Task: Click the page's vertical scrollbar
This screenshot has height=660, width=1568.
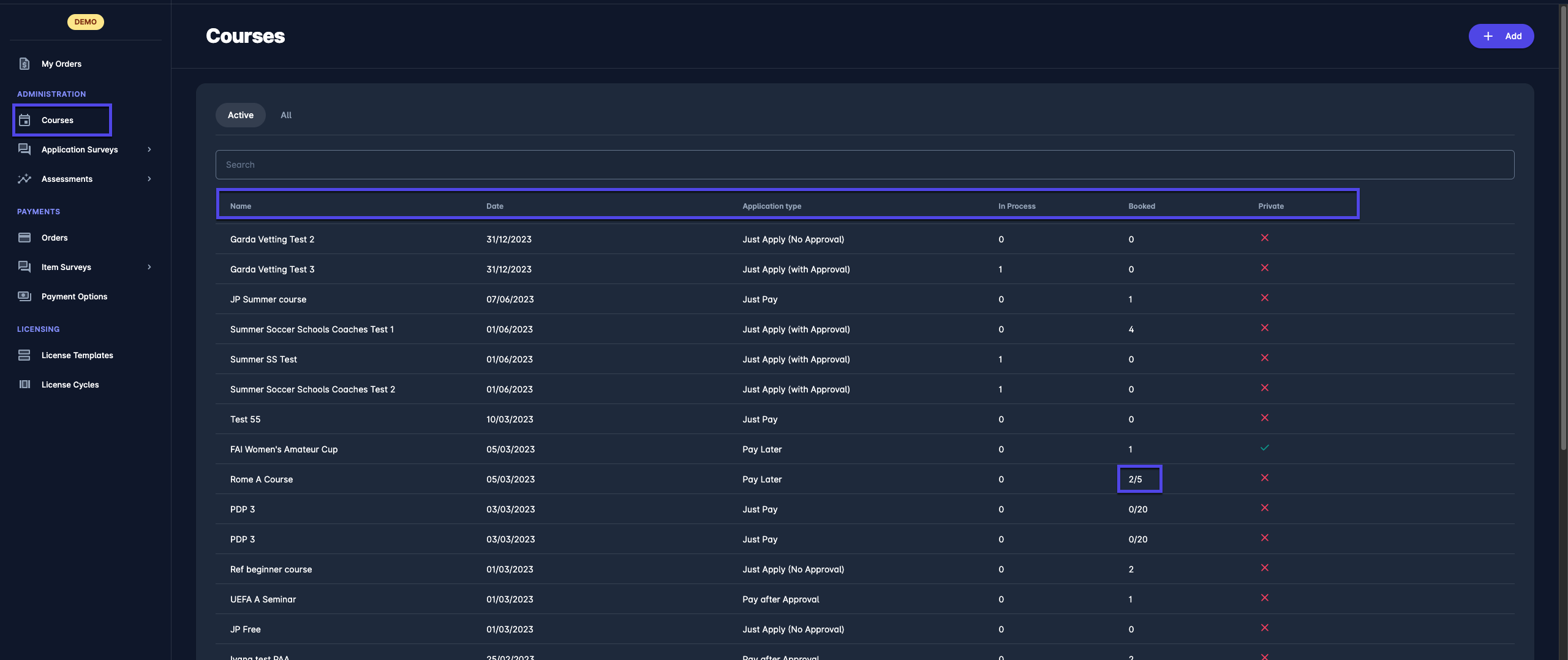Action: click(x=1562, y=245)
